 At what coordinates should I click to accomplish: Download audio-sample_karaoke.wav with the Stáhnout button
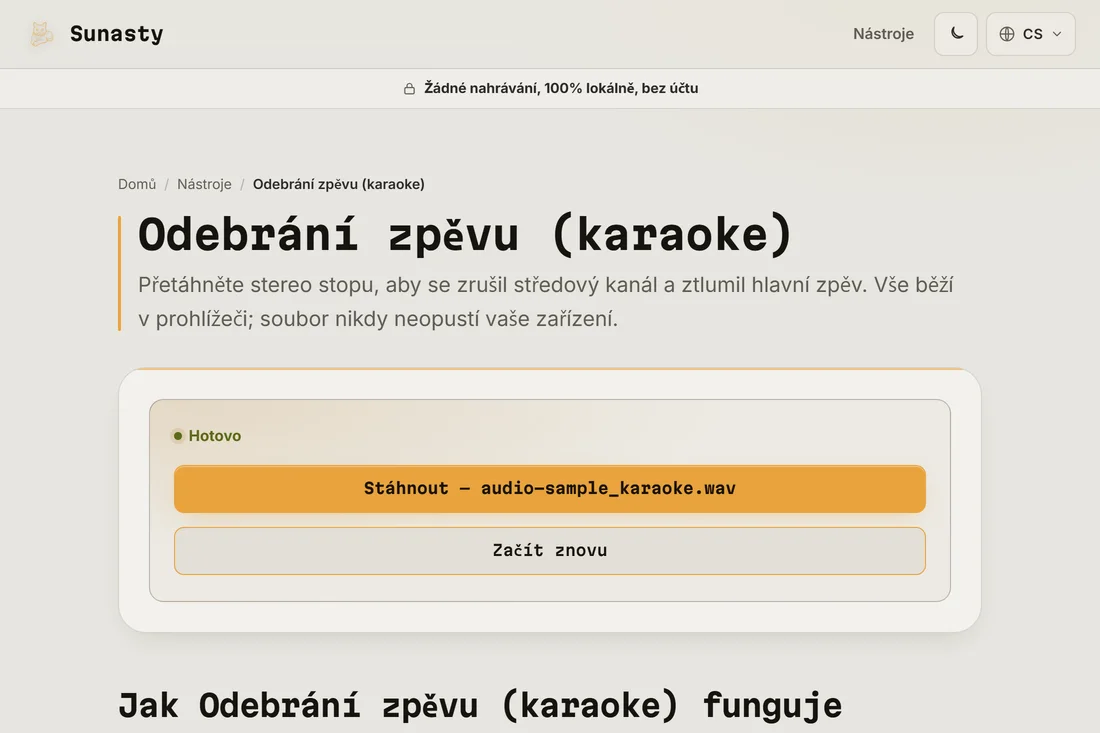tap(550, 489)
